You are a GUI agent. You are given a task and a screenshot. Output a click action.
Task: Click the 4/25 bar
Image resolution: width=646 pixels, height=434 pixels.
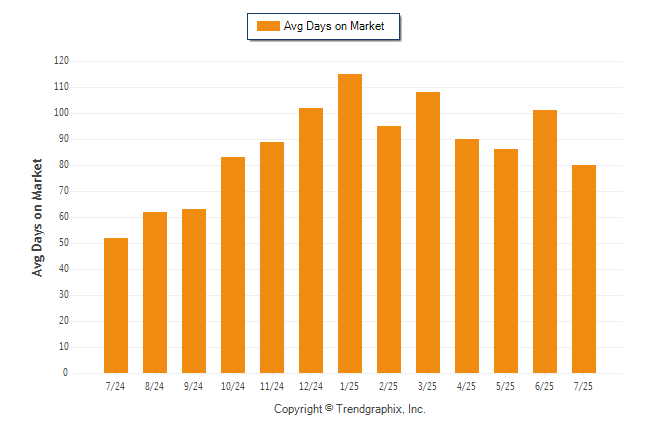(x=467, y=256)
